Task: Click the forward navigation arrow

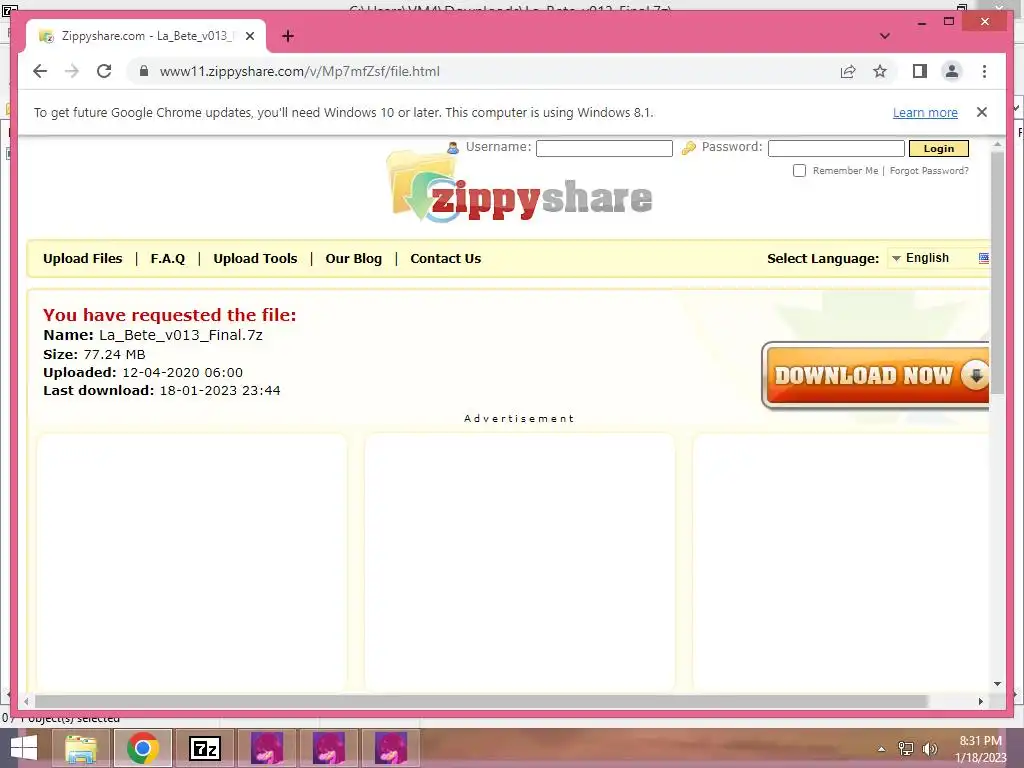Action: tap(72, 71)
